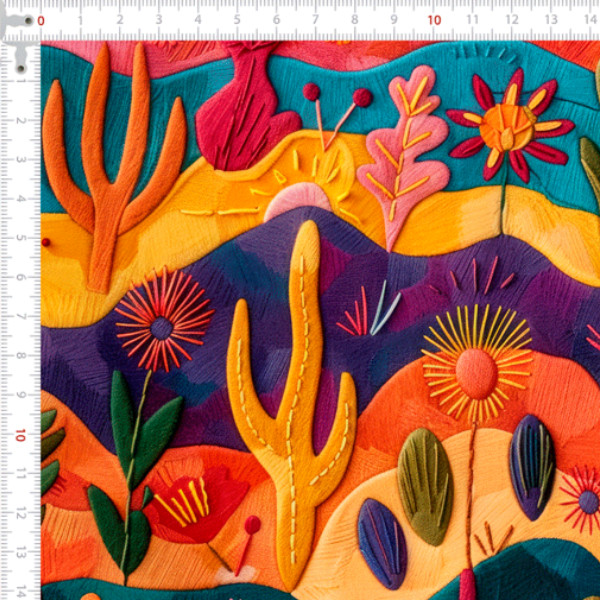Click the fabric pattern preview image
Image resolution: width=600 pixels, height=600 pixels.
[x=320, y=320]
